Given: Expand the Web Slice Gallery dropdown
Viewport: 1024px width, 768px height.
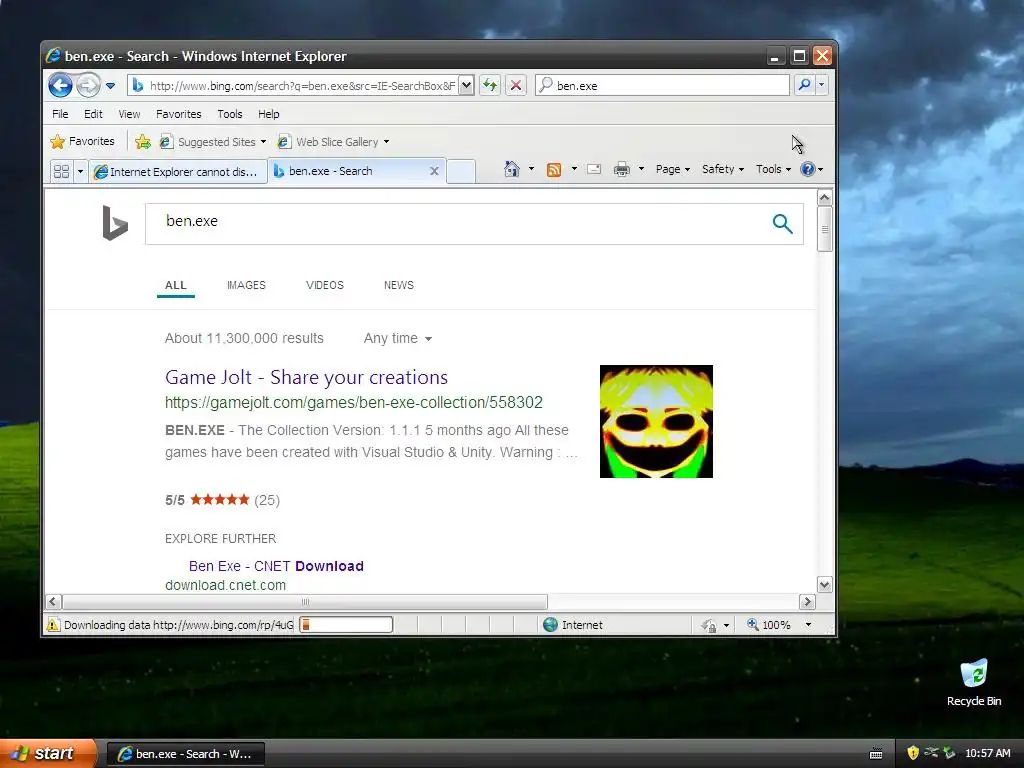Looking at the screenshot, I should [x=387, y=142].
